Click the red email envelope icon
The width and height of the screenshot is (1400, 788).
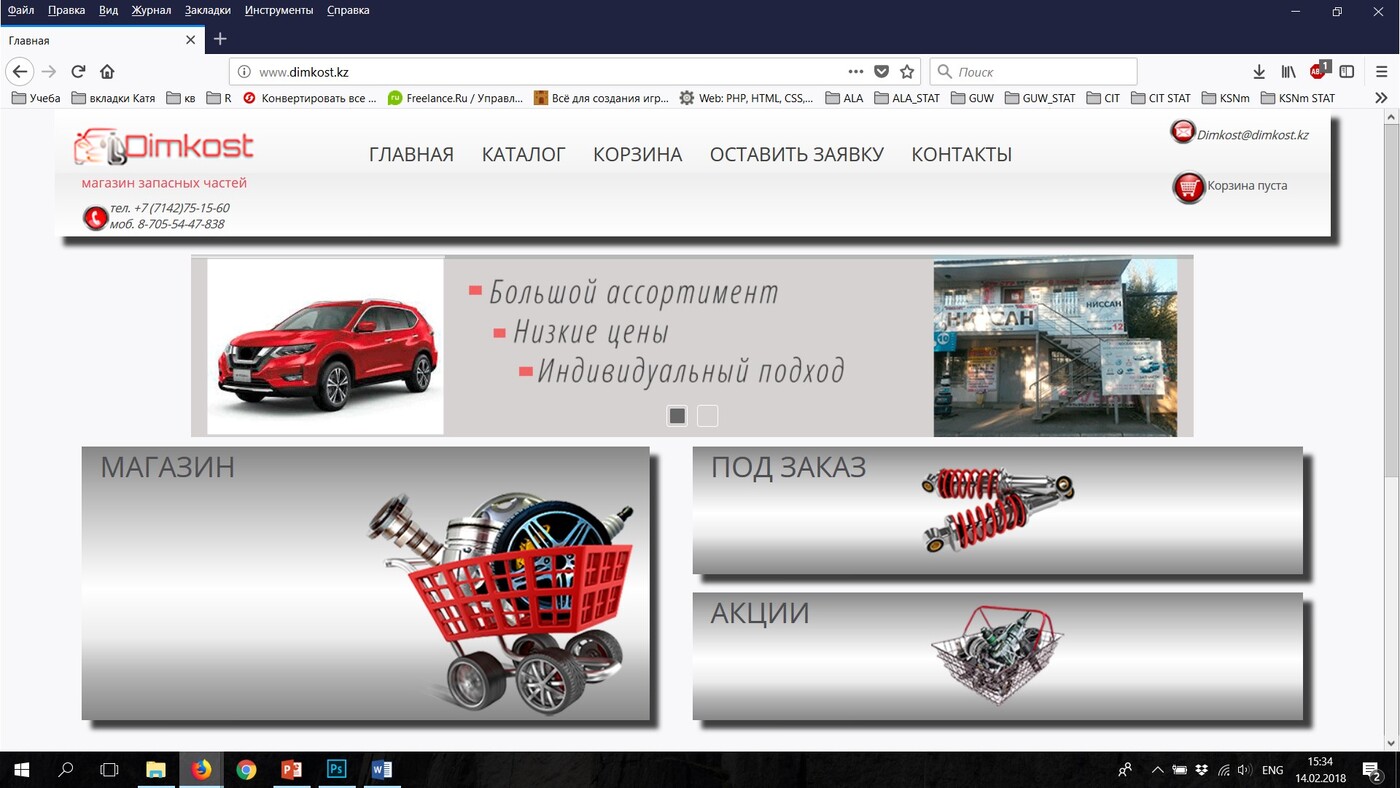tap(1183, 132)
